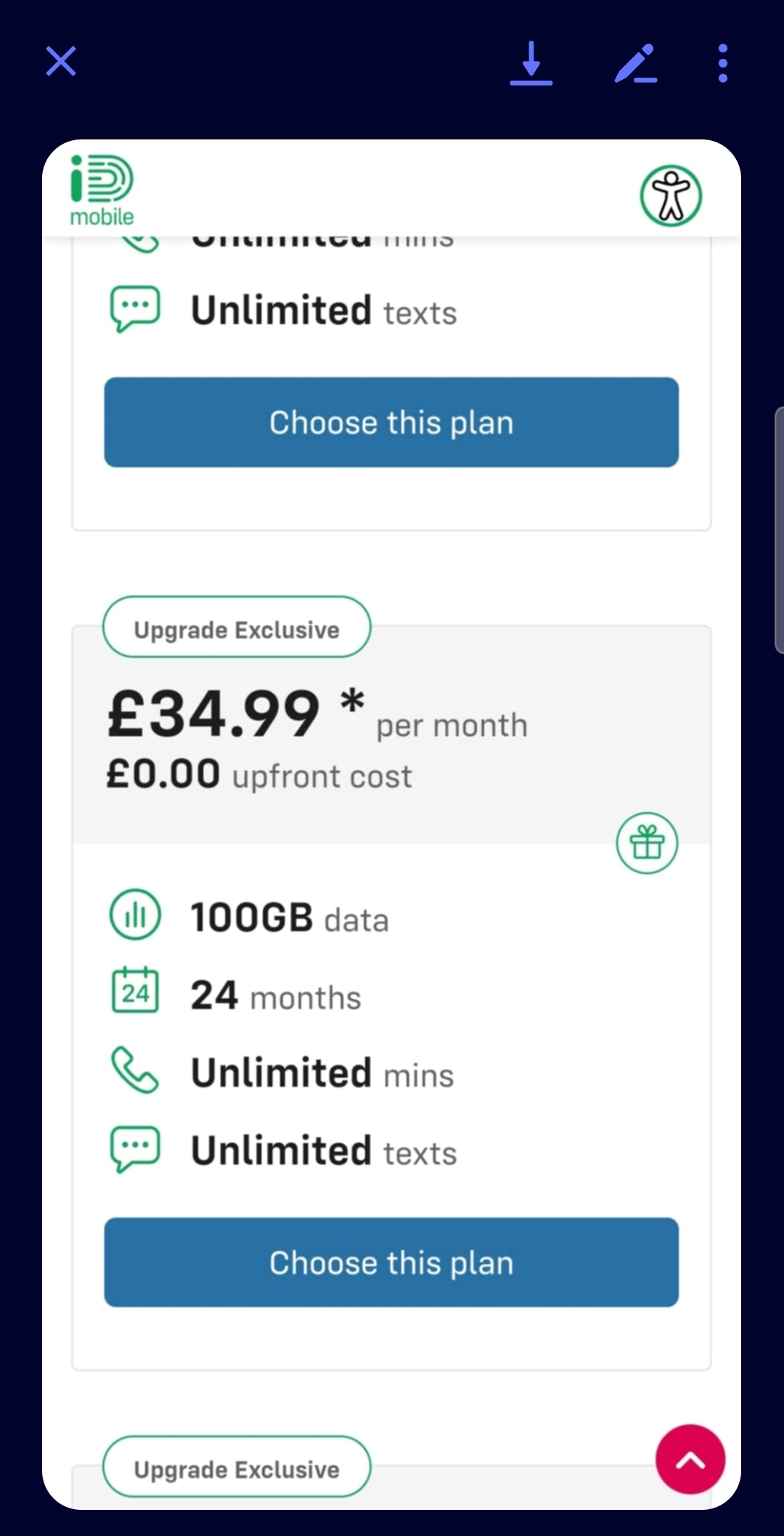784x1536 pixels.
Task: Tap the gift offer icon
Action: 647,843
